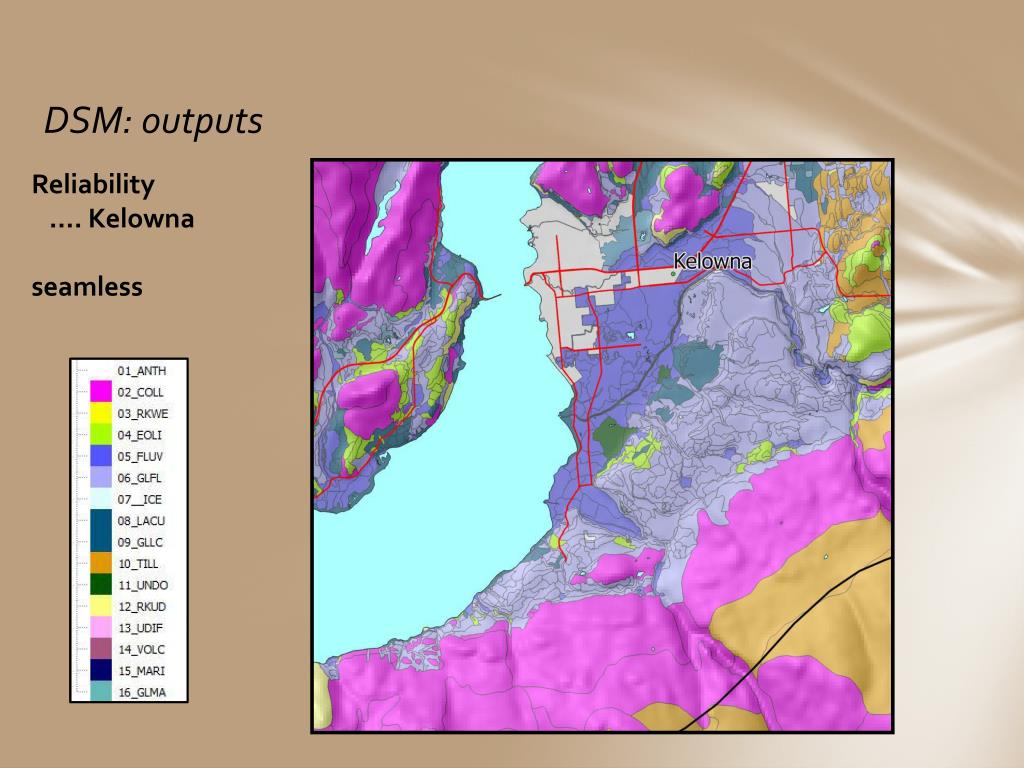The width and height of the screenshot is (1024, 768).
Task: Click the 13_UDIF legend label
Action: pyautogui.click(x=140, y=628)
